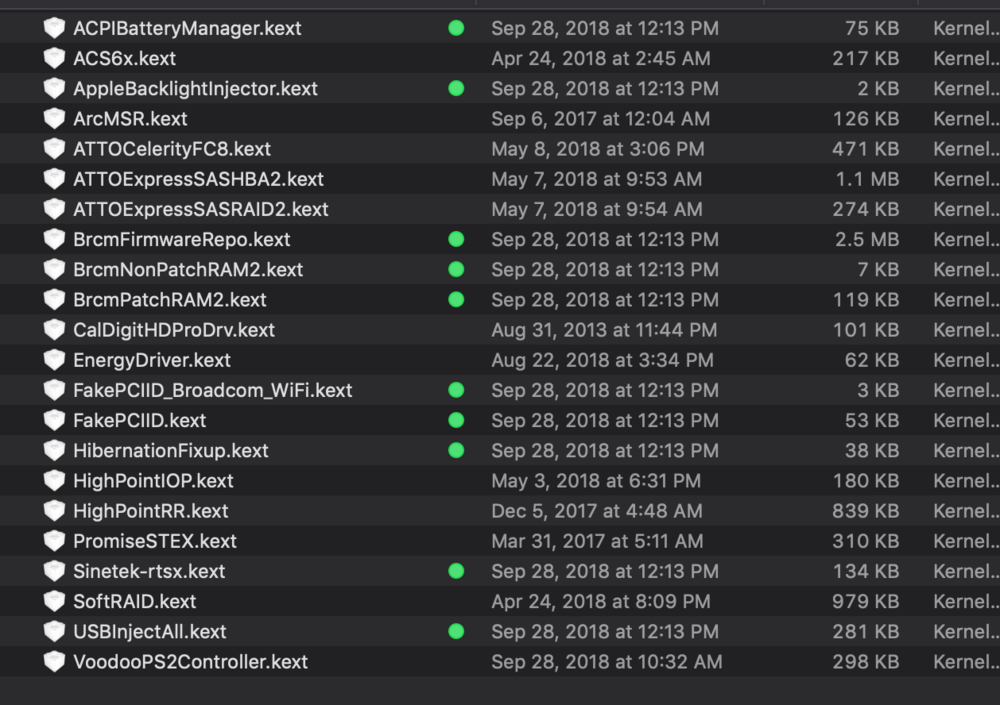Viewport: 1000px width, 705px height.
Task: Click the green indicator for FakePCIID_Broadcom_WiFi.kext
Action: point(456,390)
